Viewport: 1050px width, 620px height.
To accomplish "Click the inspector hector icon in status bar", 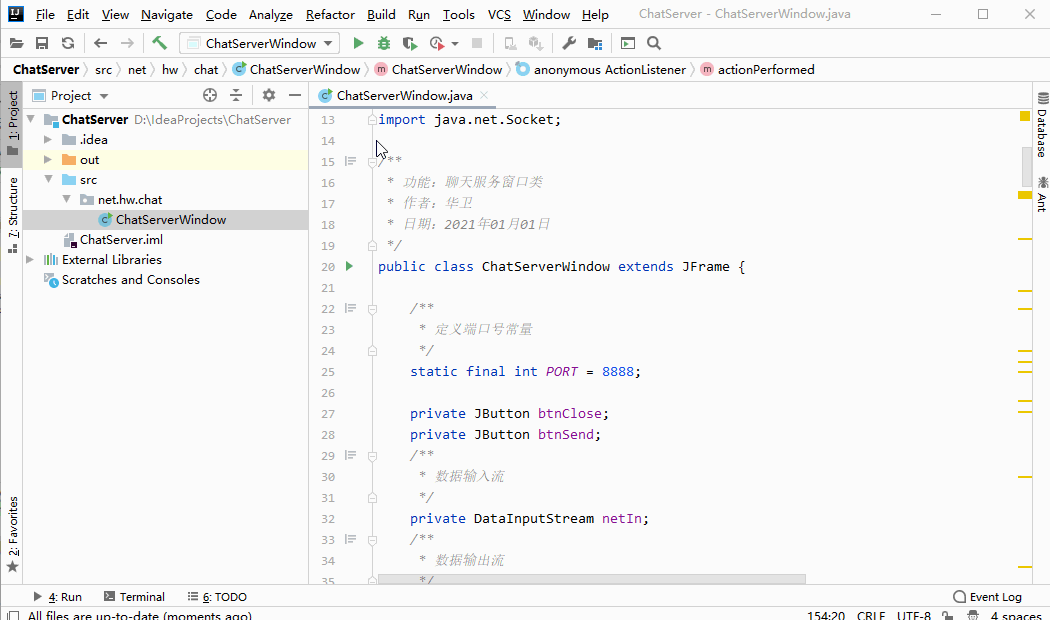I will (973, 615).
